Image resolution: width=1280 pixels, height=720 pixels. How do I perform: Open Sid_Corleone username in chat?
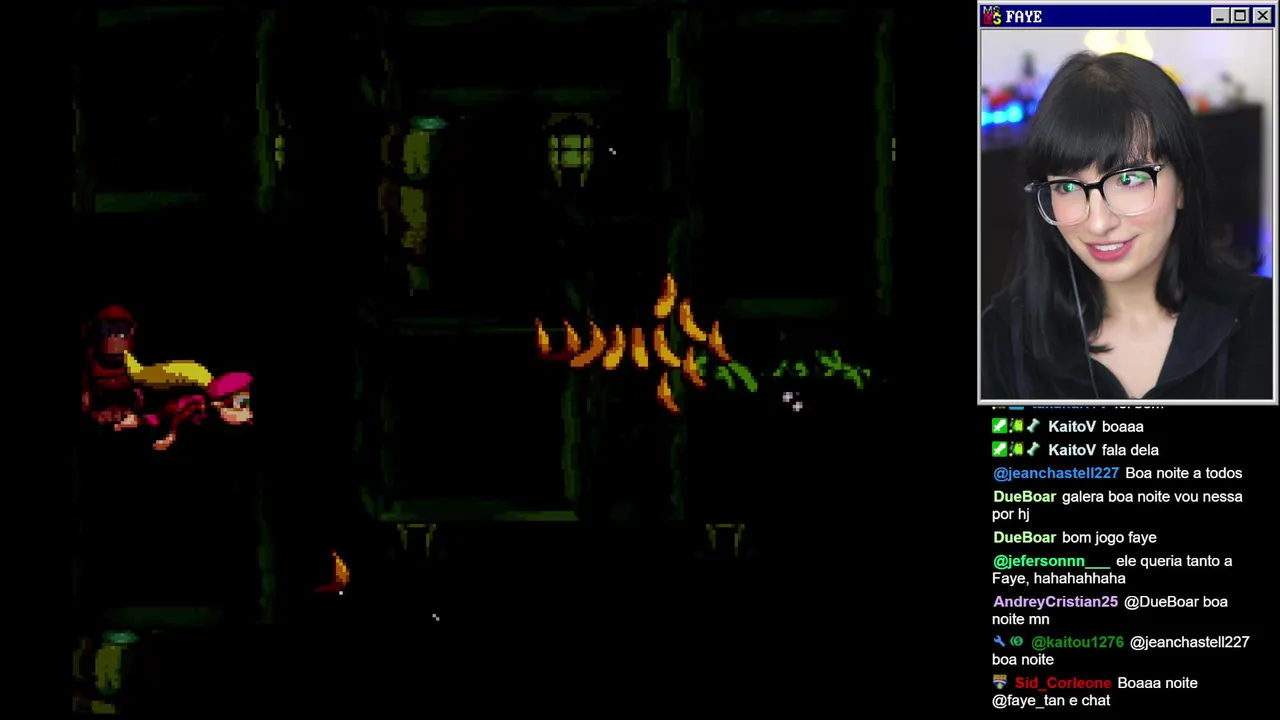pyautogui.click(x=1062, y=683)
